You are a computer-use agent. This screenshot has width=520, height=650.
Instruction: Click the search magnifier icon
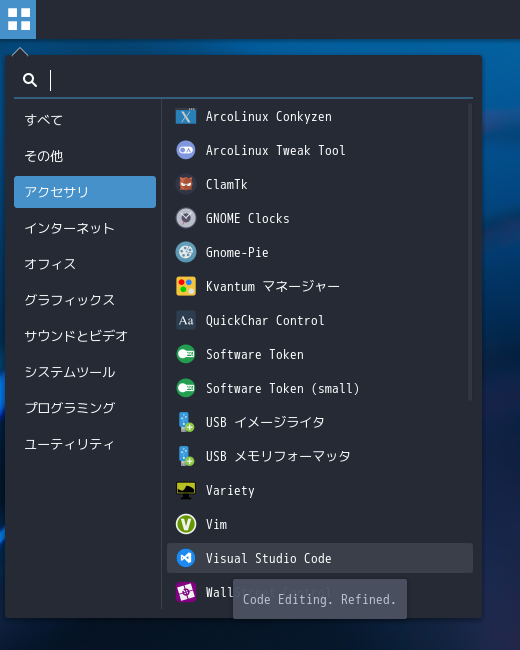point(30,80)
